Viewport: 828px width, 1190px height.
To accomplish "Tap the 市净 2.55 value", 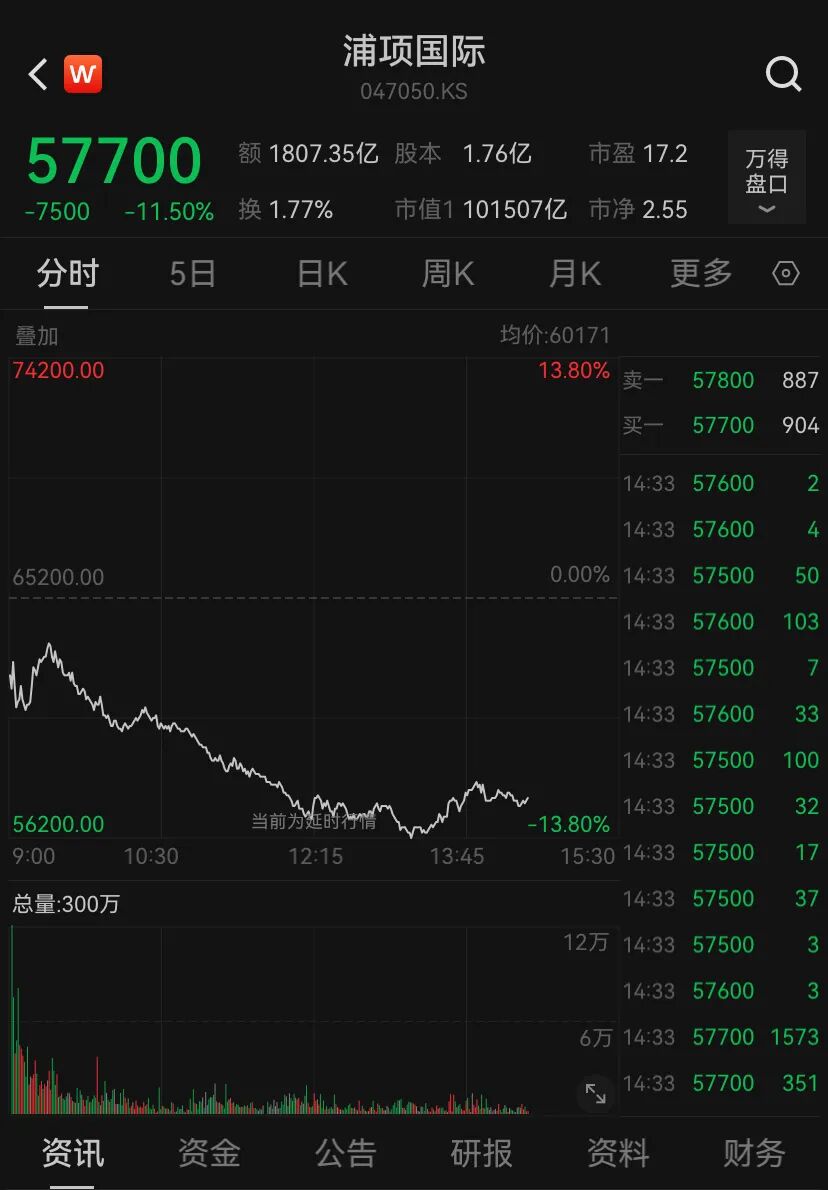I will tap(638, 209).
